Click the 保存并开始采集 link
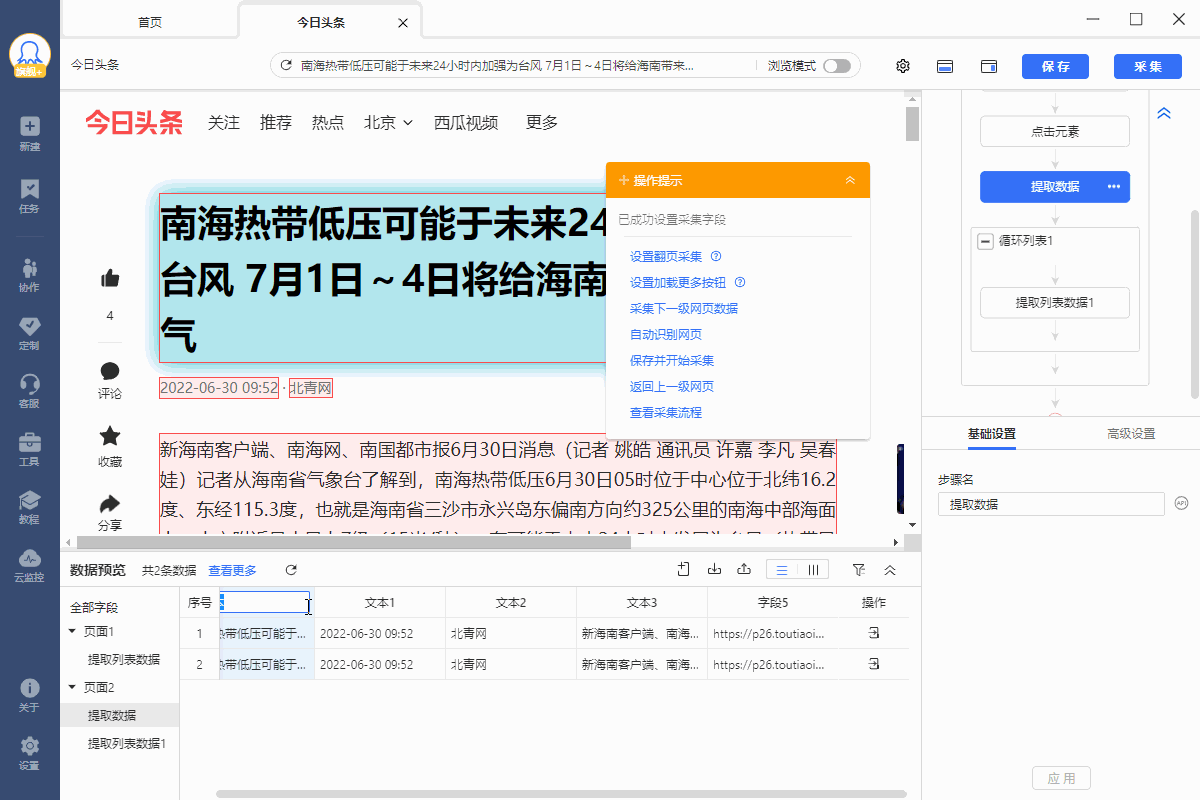Screen dimensions: 1200x800 (x=672, y=360)
